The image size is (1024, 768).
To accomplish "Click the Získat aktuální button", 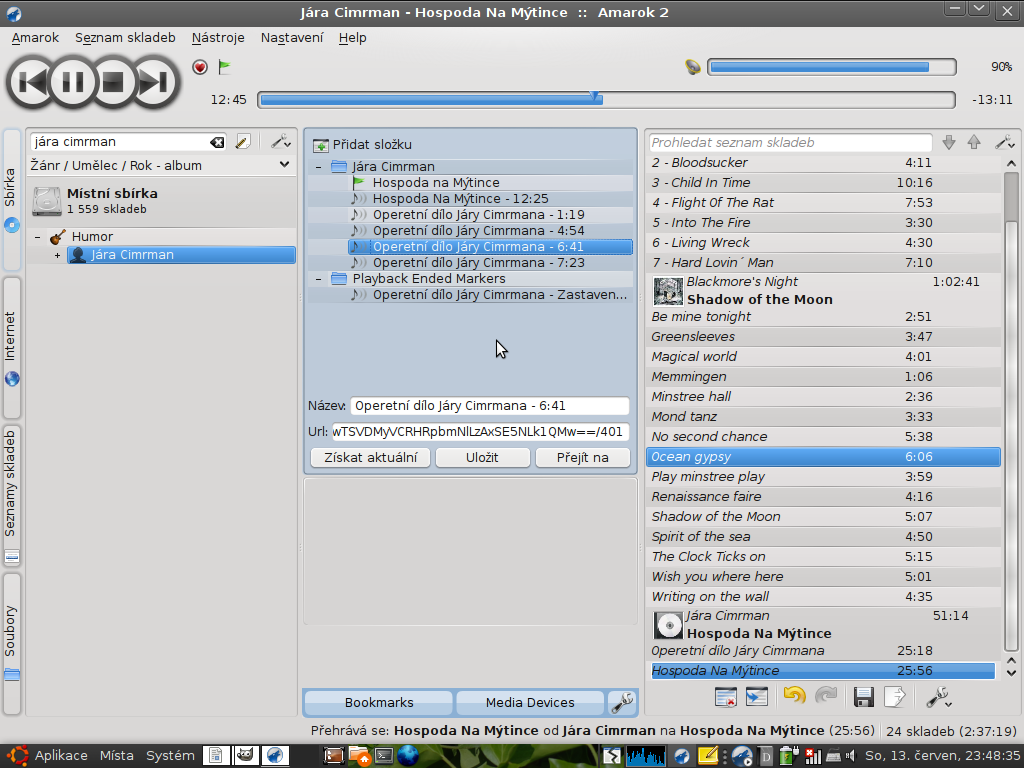I will (370, 457).
